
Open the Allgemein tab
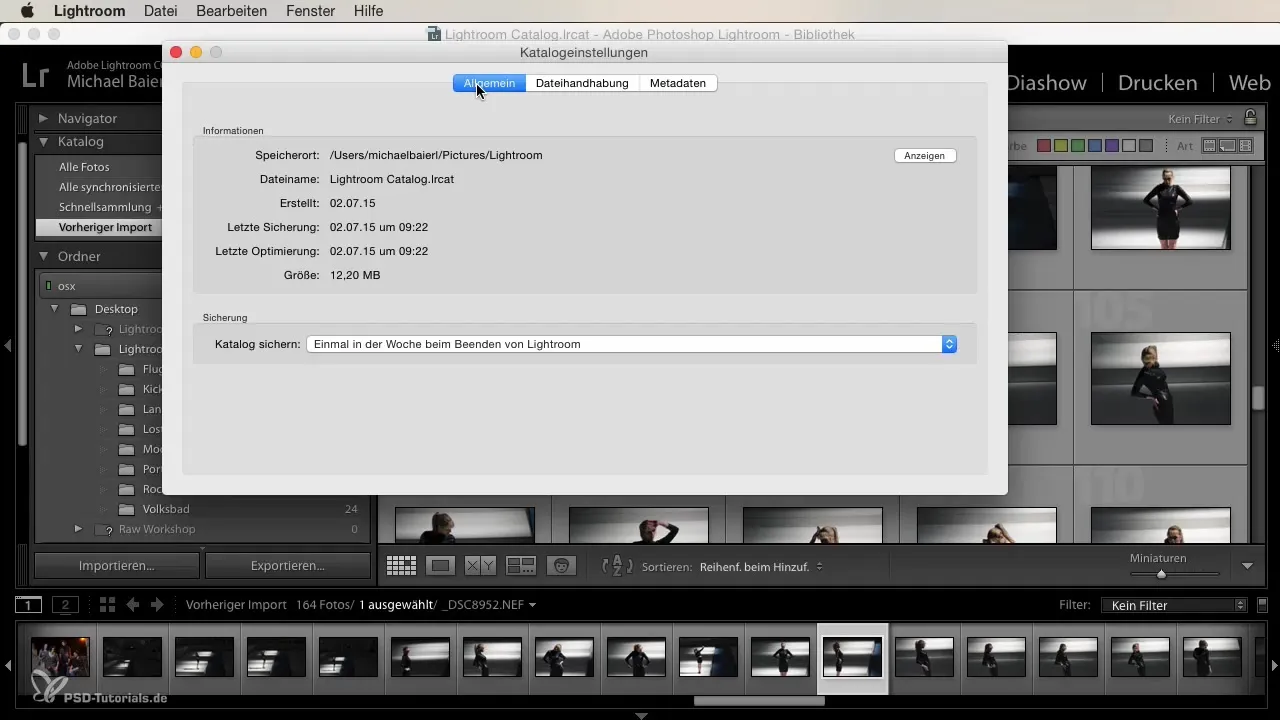[489, 83]
